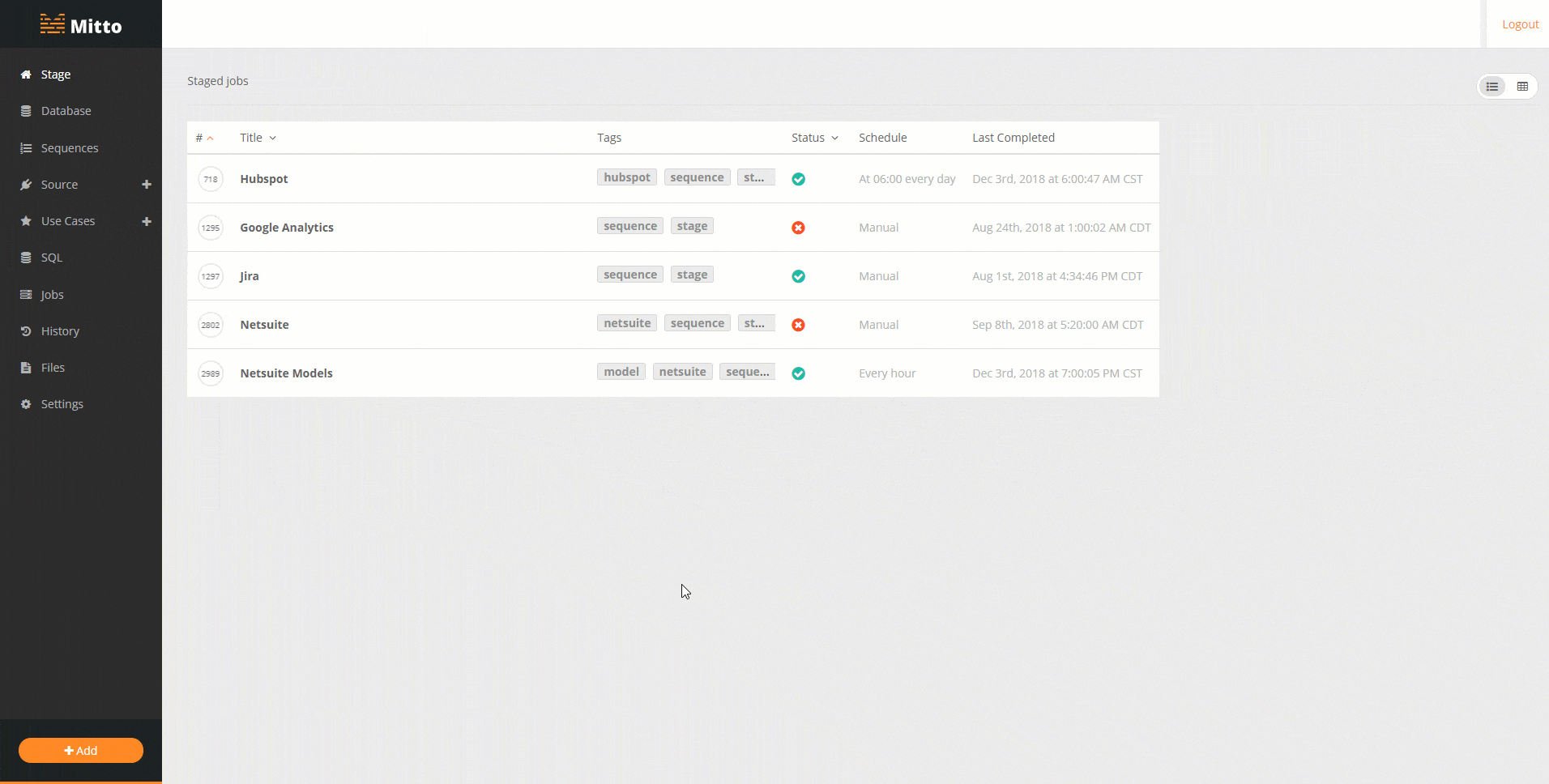The width and height of the screenshot is (1549, 784).
Task: Click 'Dec 3rd, 2018 at 7:00:05 PM CST'
Action: tap(1057, 373)
